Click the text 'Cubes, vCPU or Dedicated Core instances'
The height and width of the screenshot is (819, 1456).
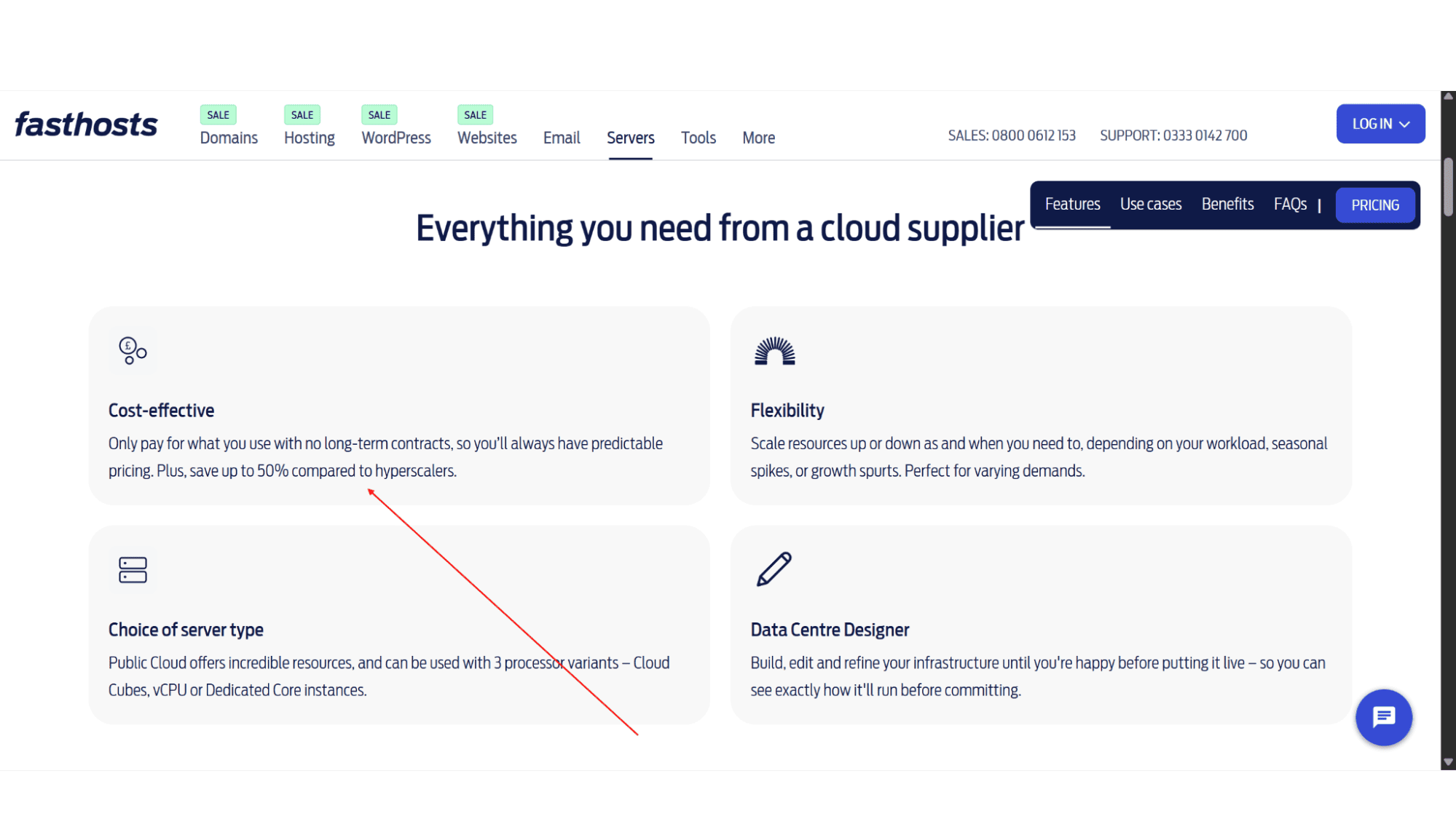pos(236,690)
